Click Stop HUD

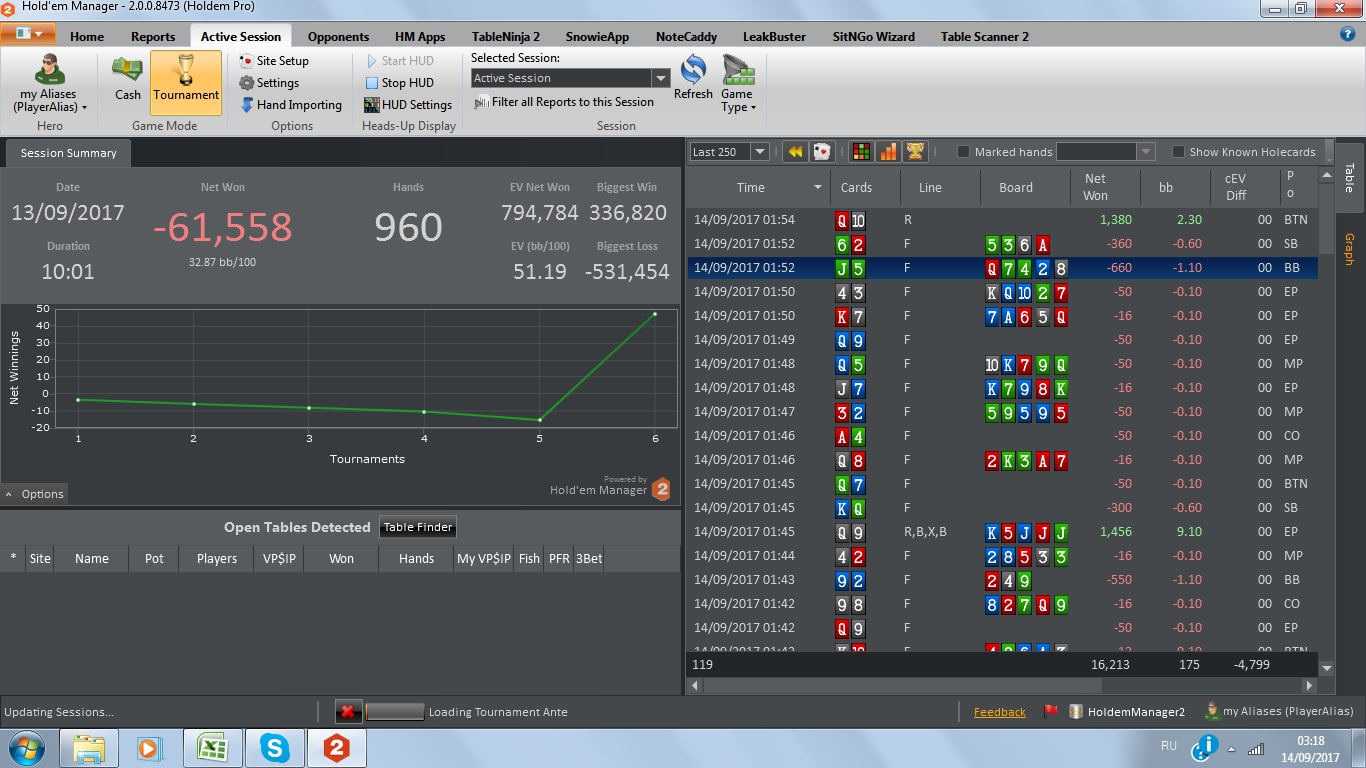coord(399,83)
